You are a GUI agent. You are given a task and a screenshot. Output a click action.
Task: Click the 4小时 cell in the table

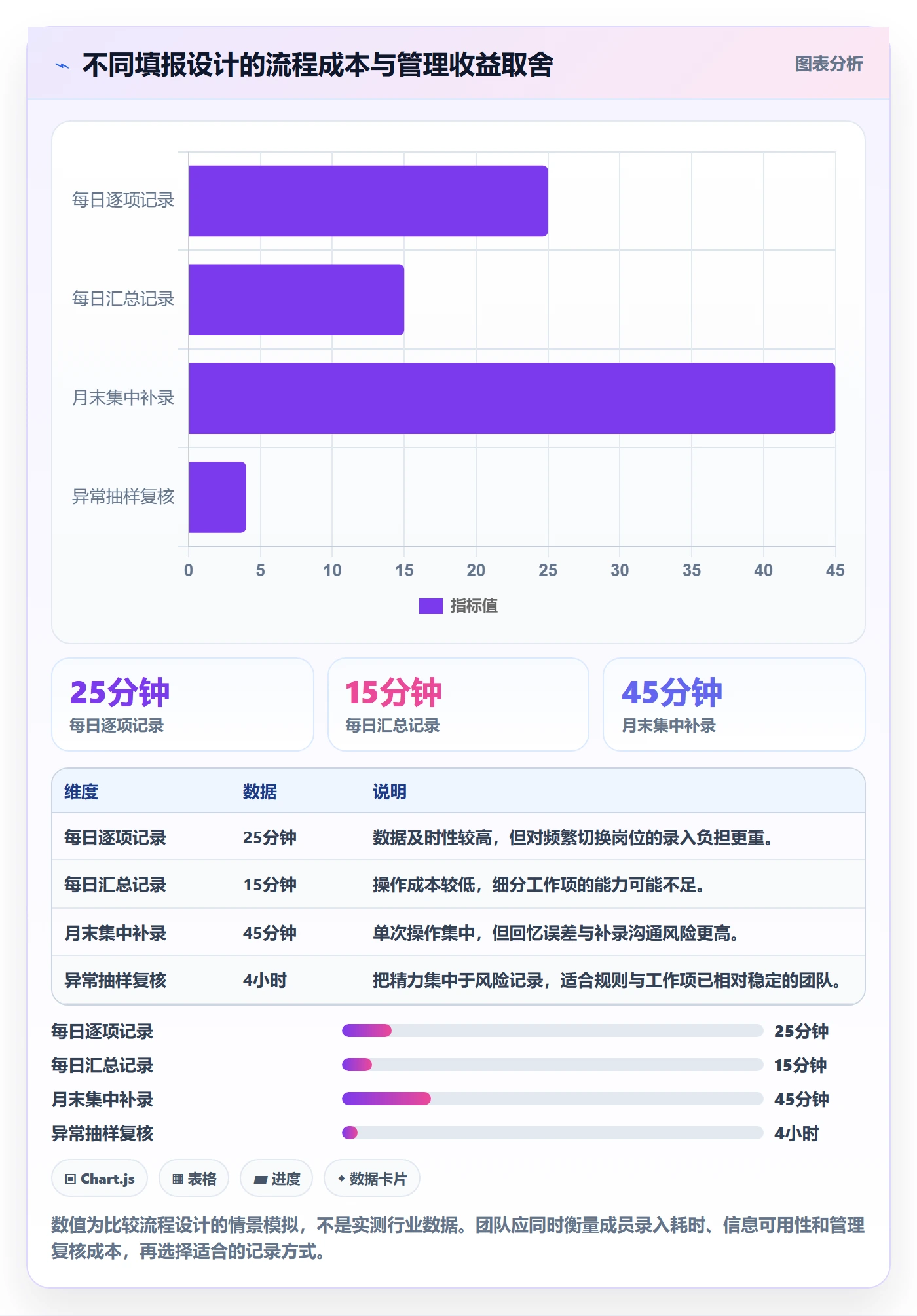265,980
